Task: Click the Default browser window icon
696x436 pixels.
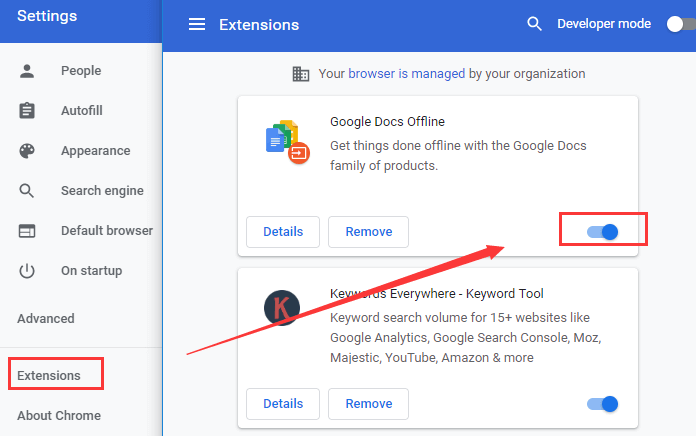Action: (x=27, y=231)
